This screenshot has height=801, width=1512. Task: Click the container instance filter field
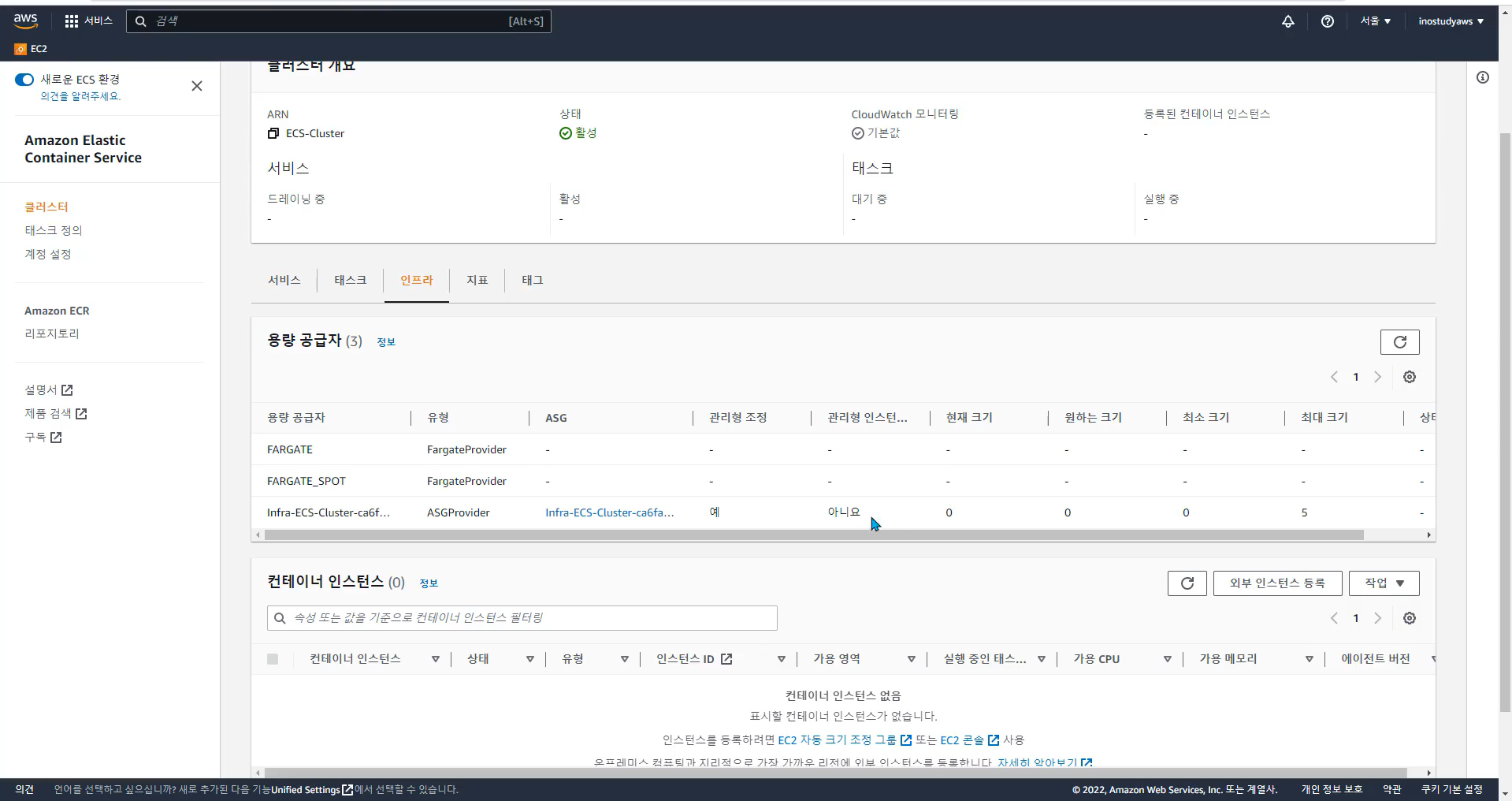tap(522, 618)
